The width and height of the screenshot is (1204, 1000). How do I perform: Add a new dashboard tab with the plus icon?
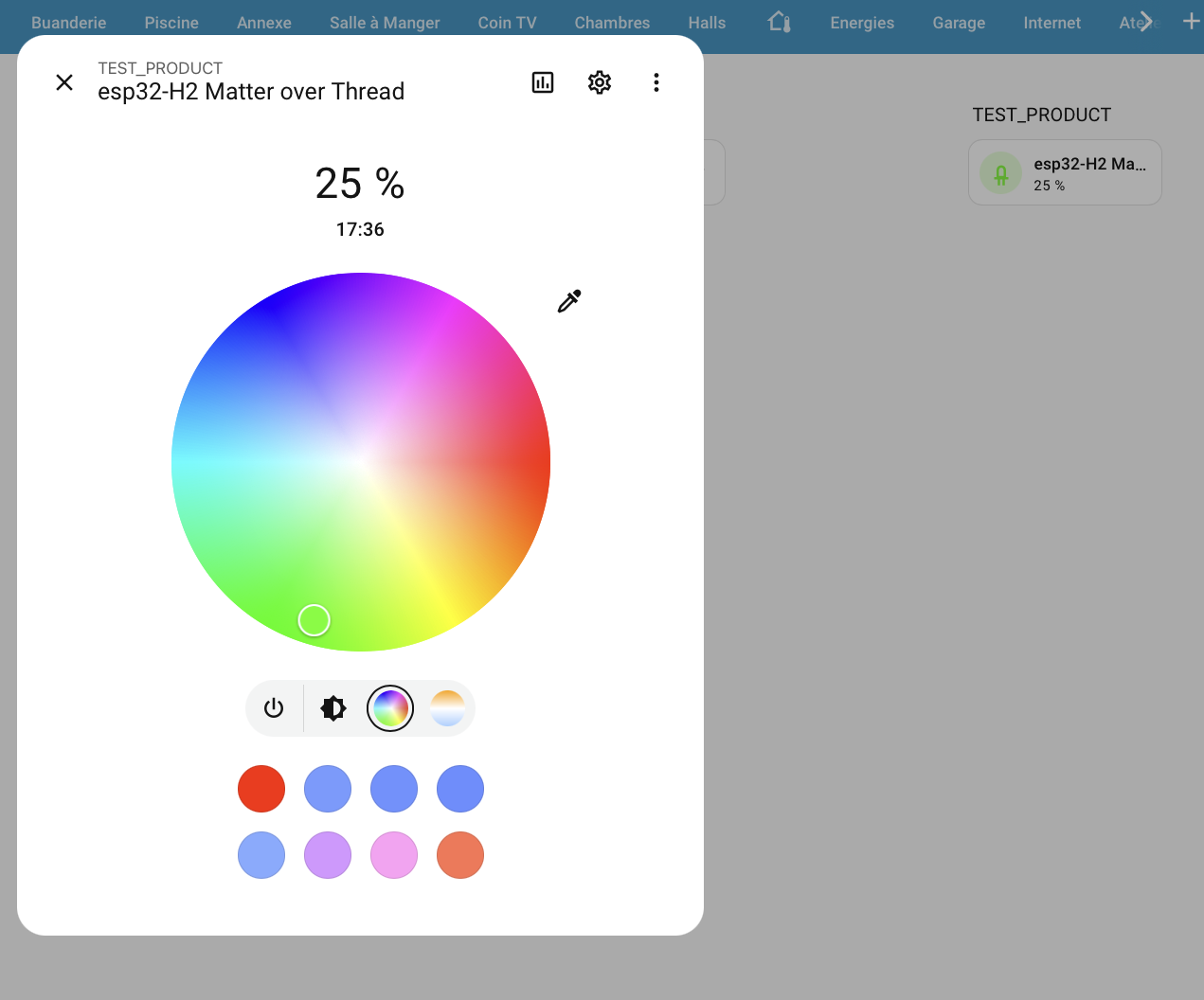point(1190,22)
